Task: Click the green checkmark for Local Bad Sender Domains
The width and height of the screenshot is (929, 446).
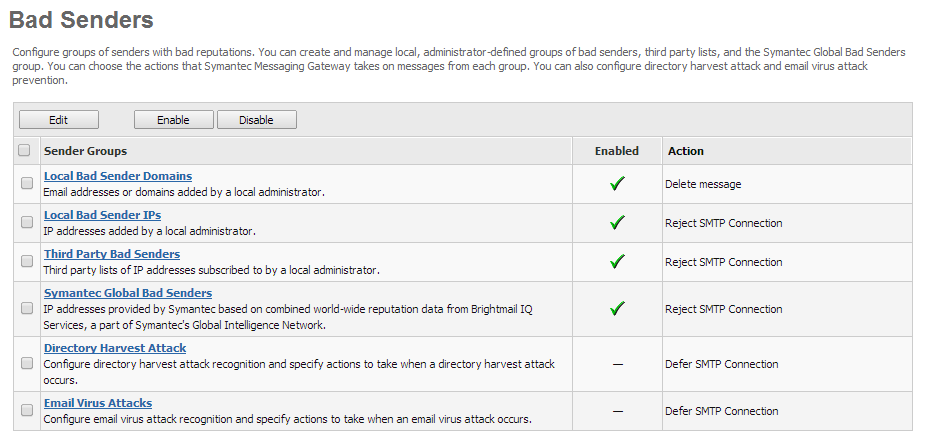Action: pyautogui.click(x=617, y=184)
